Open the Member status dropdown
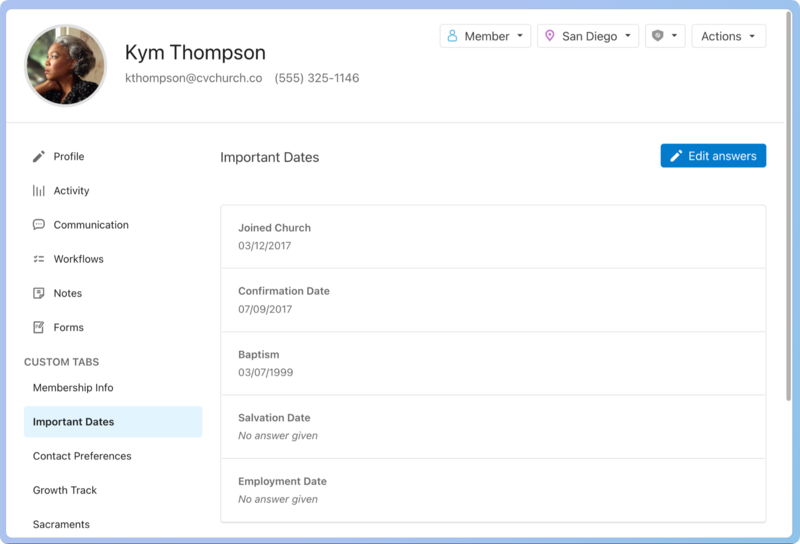This screenshot has height=544, width=800. (x=485, y=36)
